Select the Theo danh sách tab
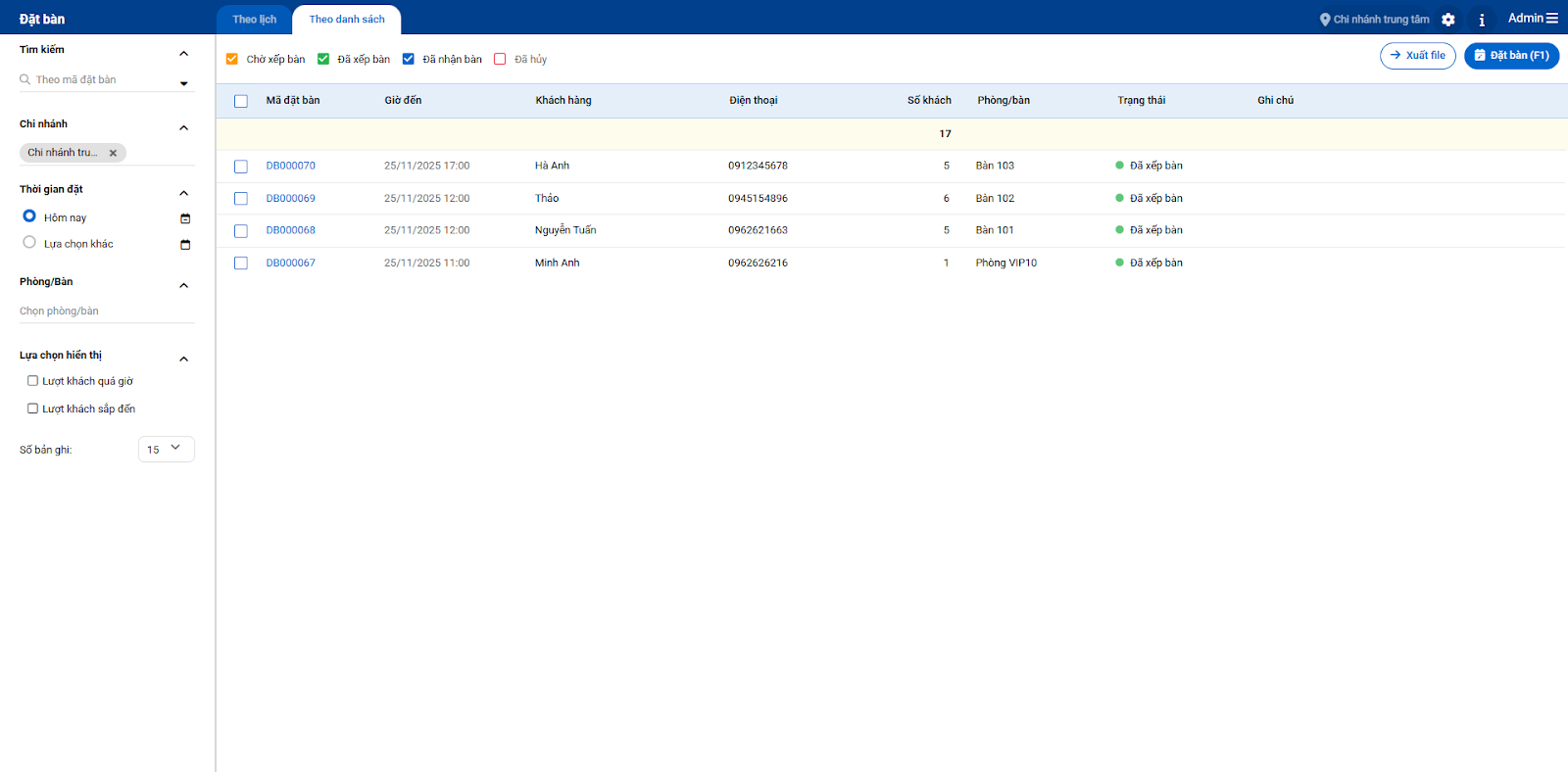This screenshot has height=772, width=1568. pyautogui.click(x=347, y=20)
